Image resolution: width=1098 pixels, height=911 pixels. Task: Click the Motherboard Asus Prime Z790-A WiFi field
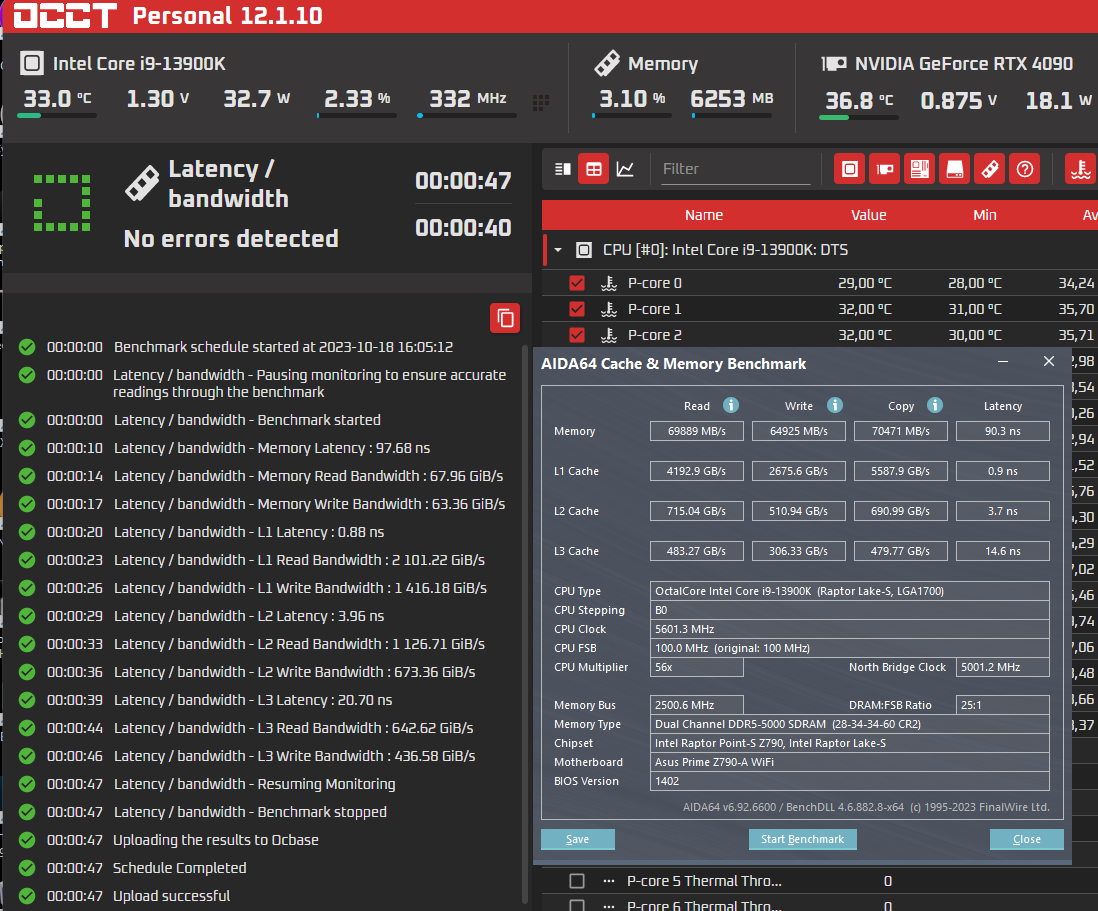click(x=849, y=762)
